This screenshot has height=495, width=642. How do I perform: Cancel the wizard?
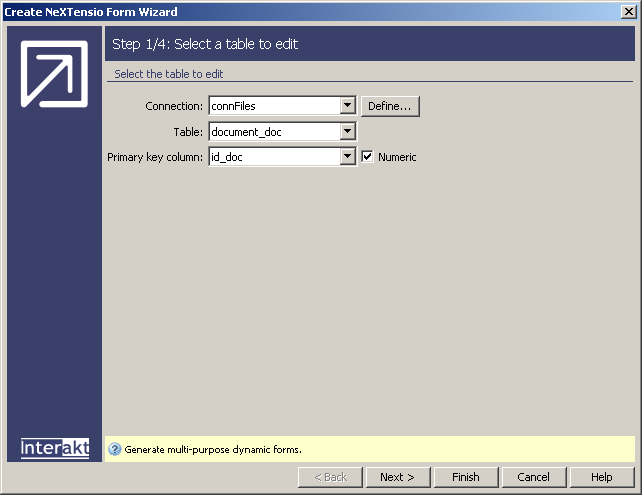[533, 477]
